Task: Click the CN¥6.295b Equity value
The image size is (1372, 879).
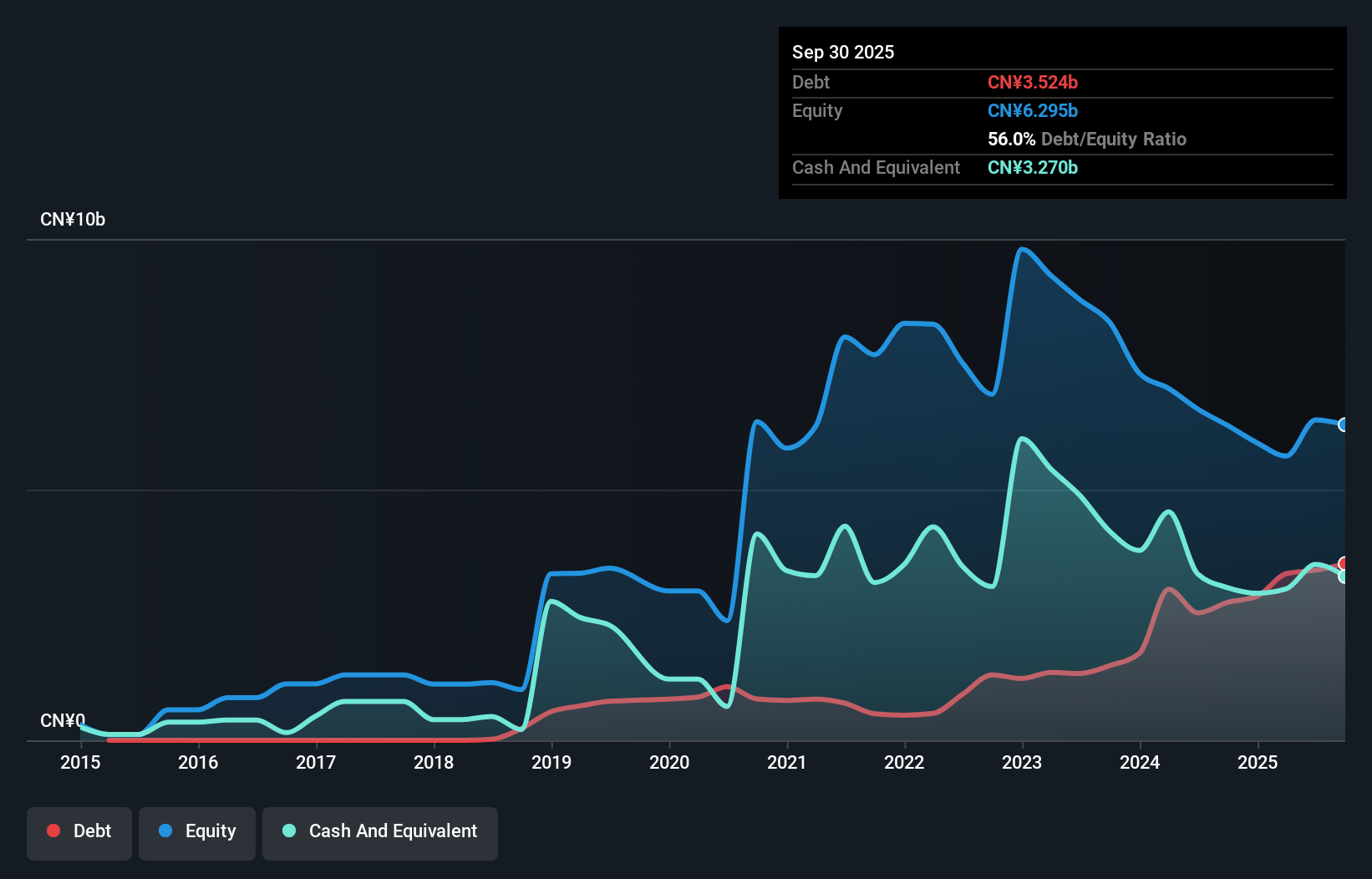Action: click(x=1033, y=110)
